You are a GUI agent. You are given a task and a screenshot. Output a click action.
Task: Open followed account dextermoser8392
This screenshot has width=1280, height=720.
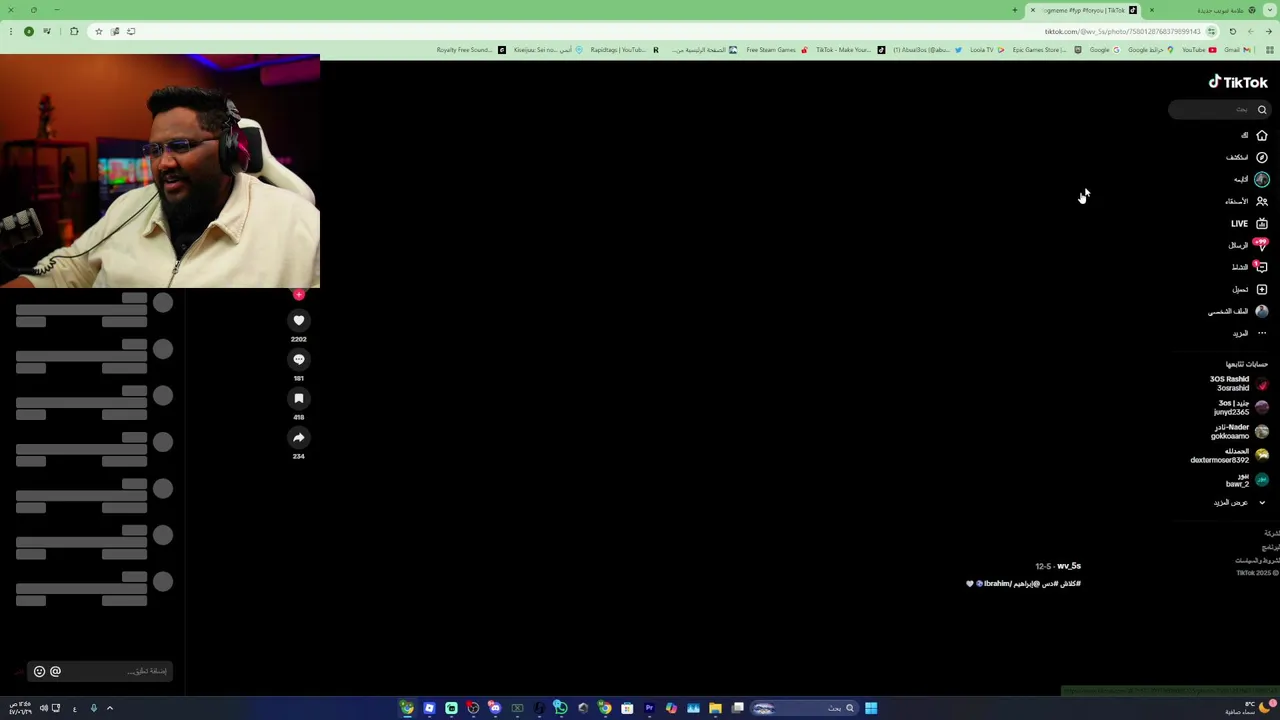coord(1229,455)
